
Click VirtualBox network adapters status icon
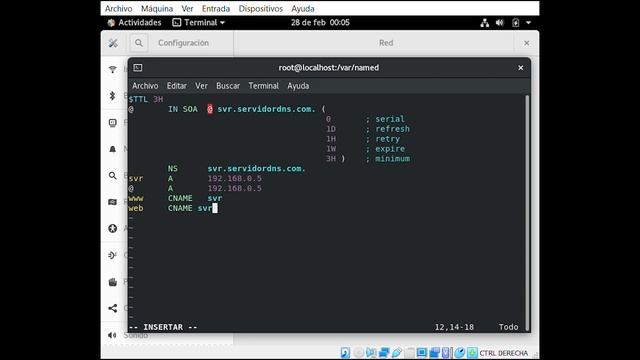point(384,353)
